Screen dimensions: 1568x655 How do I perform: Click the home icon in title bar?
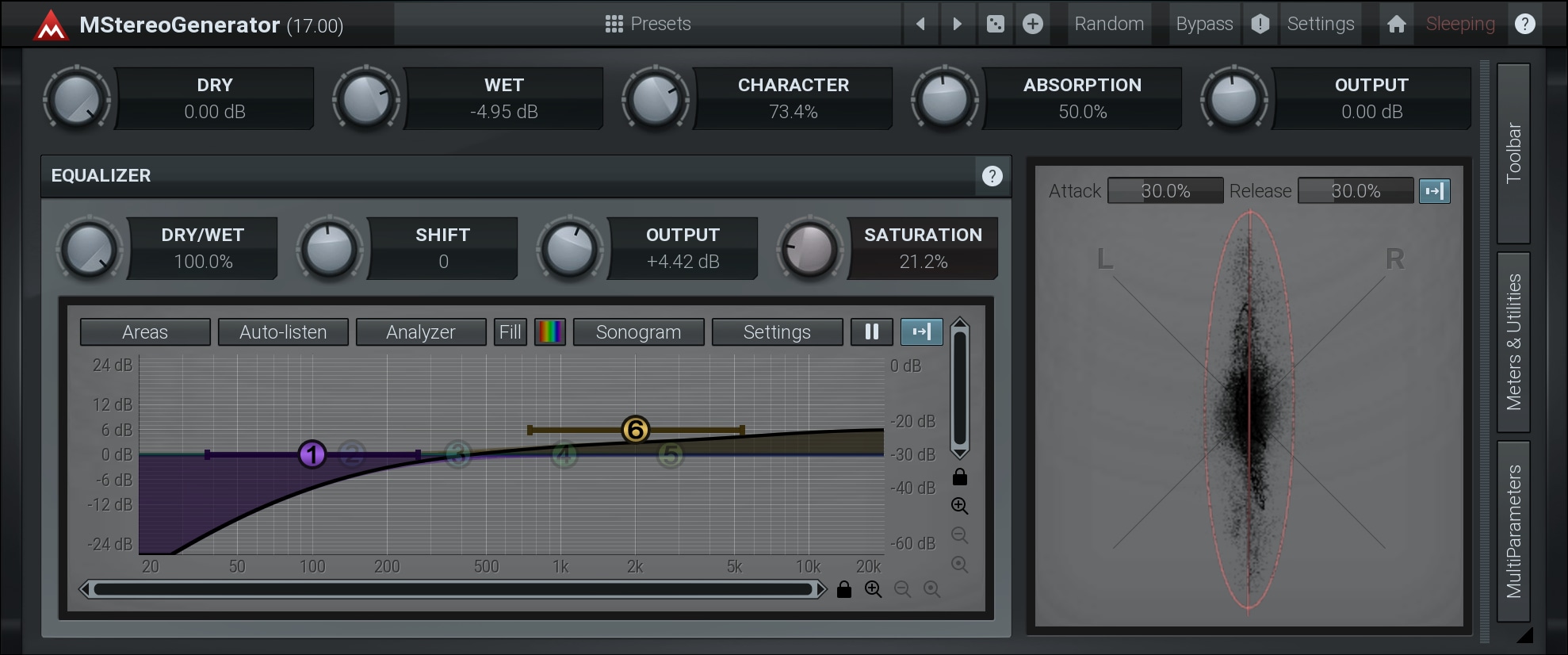[1396, 24]
